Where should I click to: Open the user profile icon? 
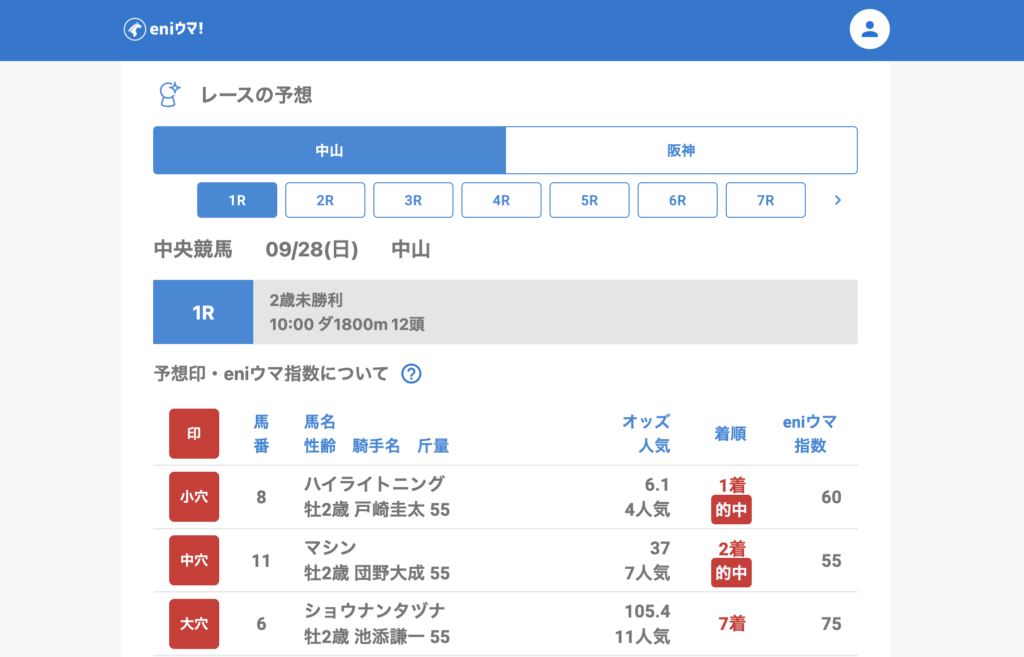point(869,29)
